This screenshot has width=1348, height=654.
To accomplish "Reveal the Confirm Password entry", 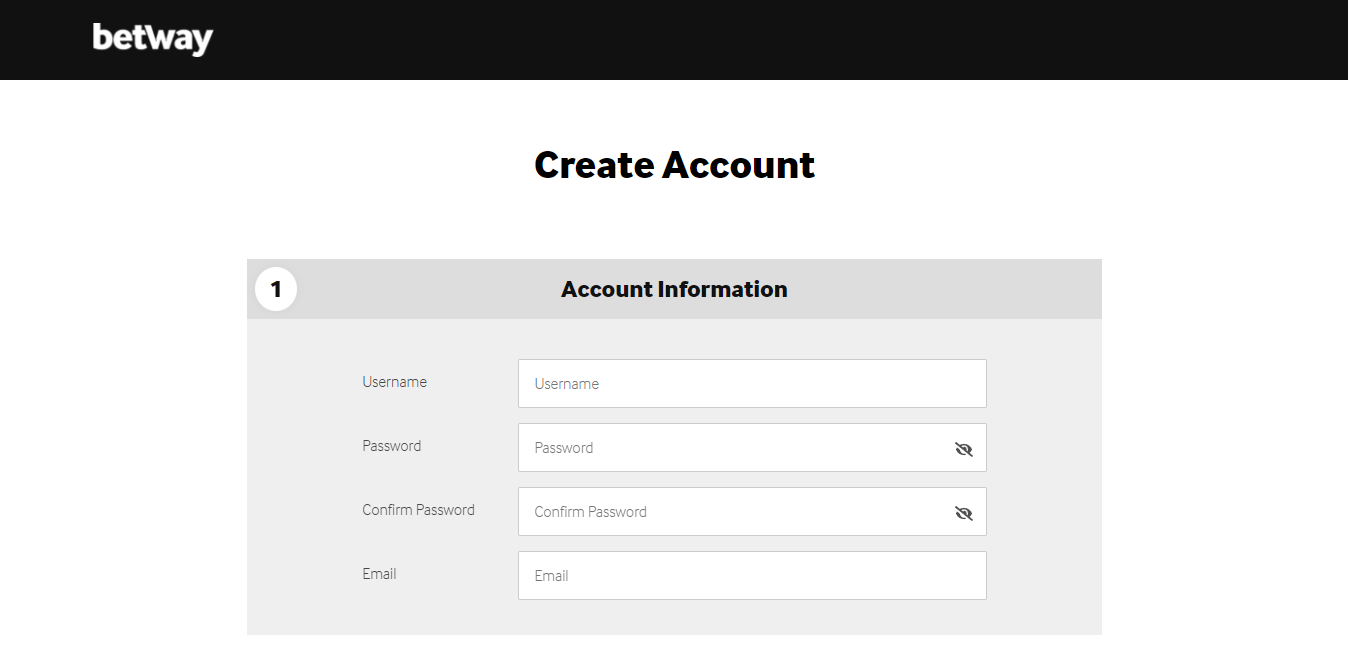I will point(963,513).
